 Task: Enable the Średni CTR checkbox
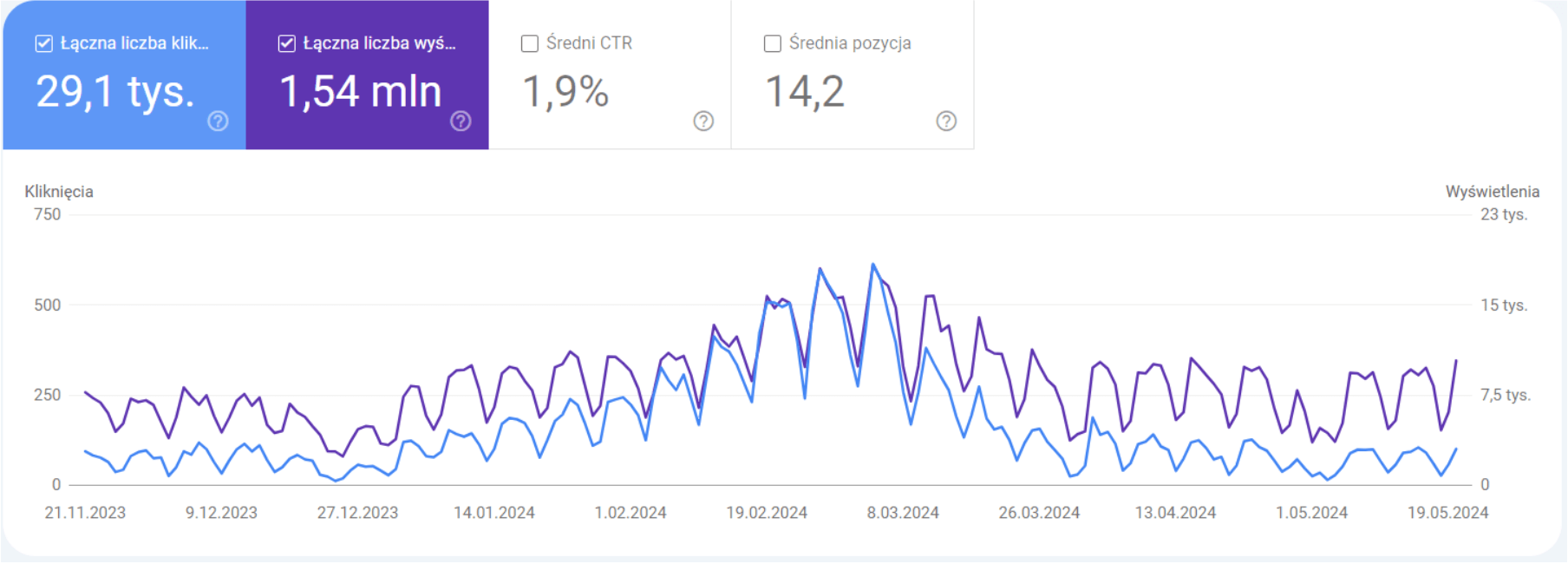click(530, 43)
